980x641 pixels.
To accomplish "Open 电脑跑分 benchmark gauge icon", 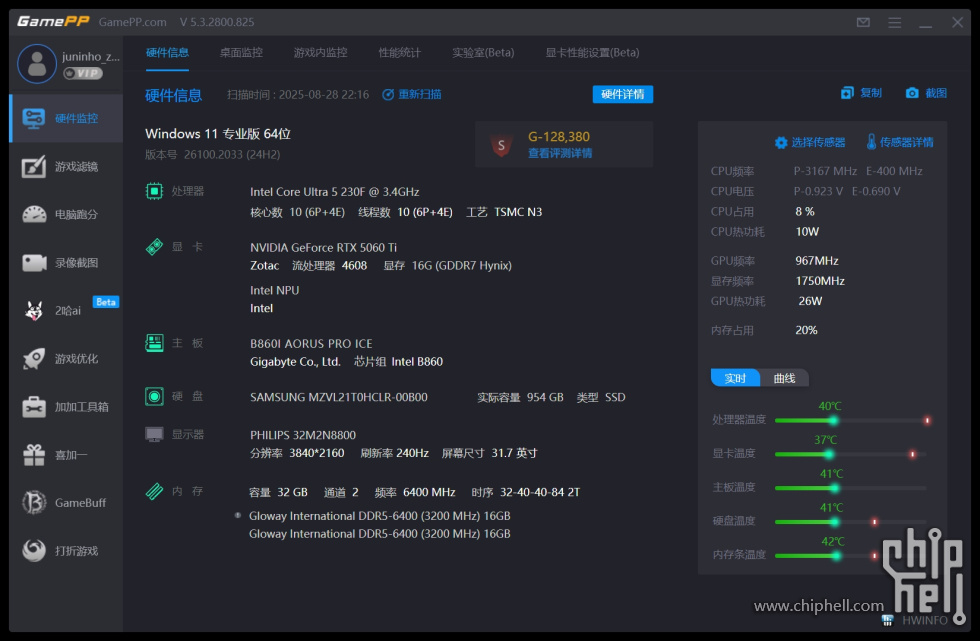I will (x=34, y=214).
